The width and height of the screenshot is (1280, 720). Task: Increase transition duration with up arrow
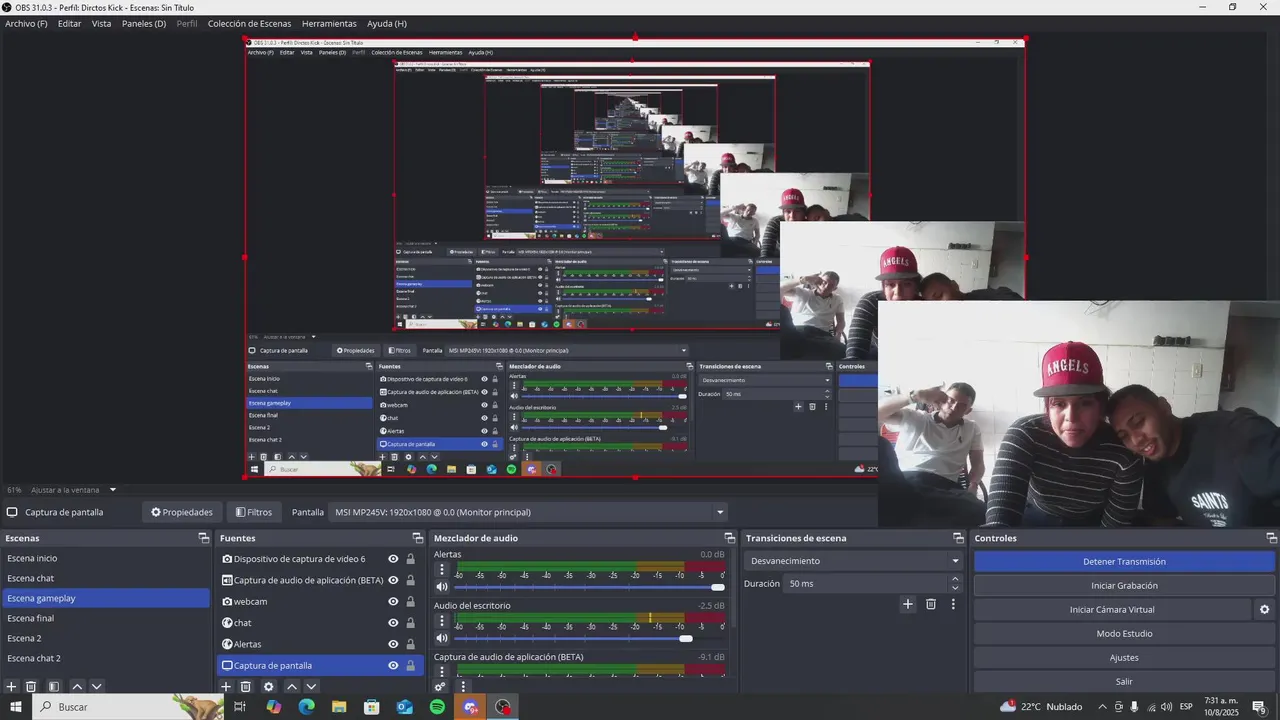click(955, 579)
